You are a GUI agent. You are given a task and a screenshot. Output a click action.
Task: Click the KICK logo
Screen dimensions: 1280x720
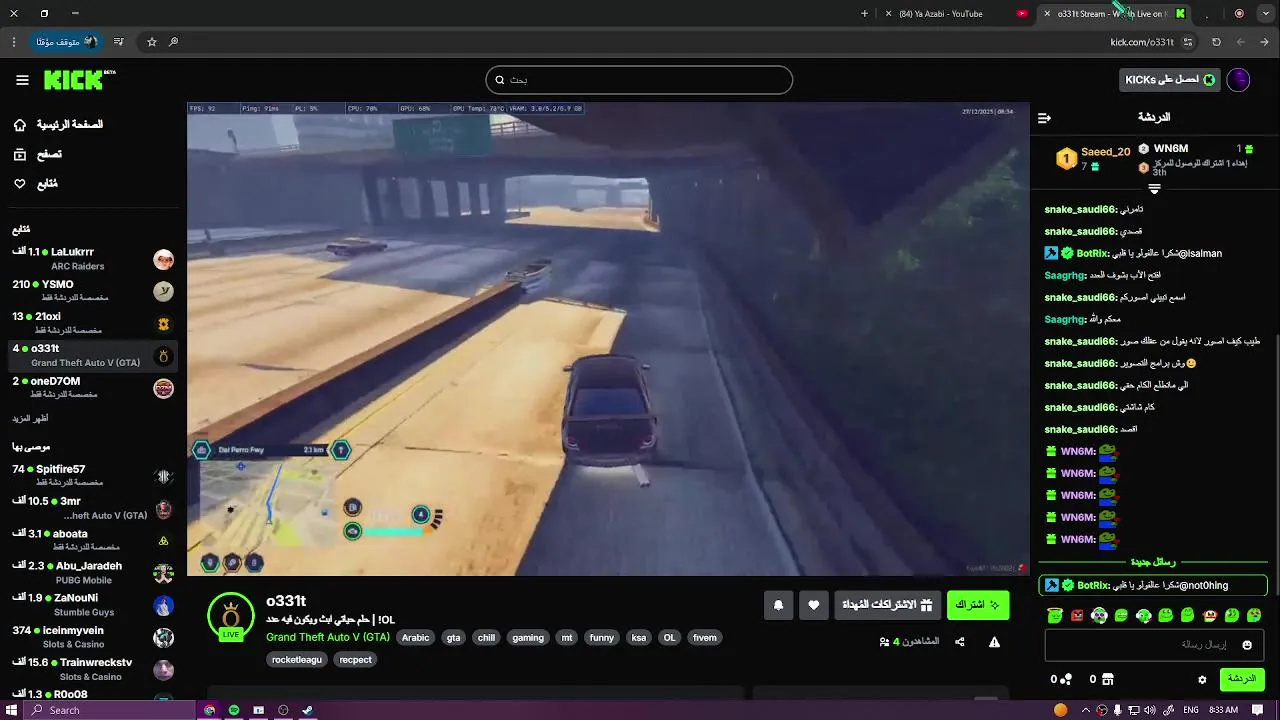79,80
